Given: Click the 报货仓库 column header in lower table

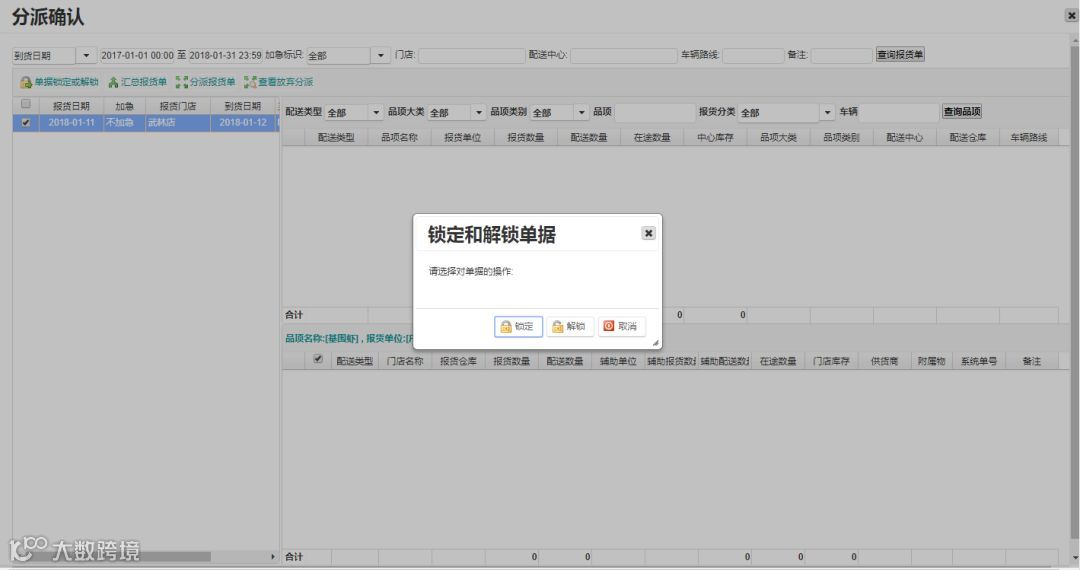Looking at the screenshot, I should (x=458, y=361).
